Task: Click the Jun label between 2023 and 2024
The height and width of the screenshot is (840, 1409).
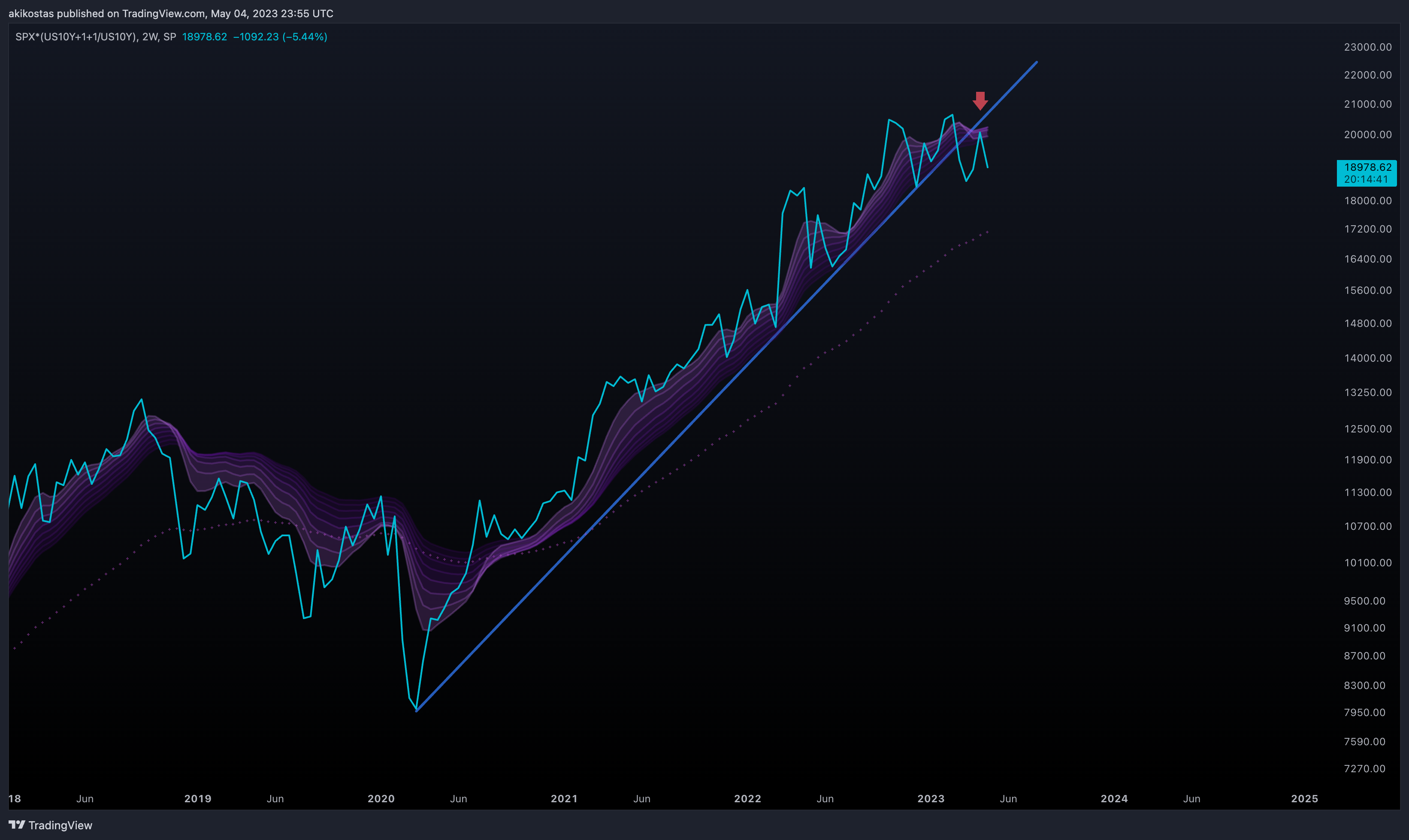Action: coord(1009,799)
